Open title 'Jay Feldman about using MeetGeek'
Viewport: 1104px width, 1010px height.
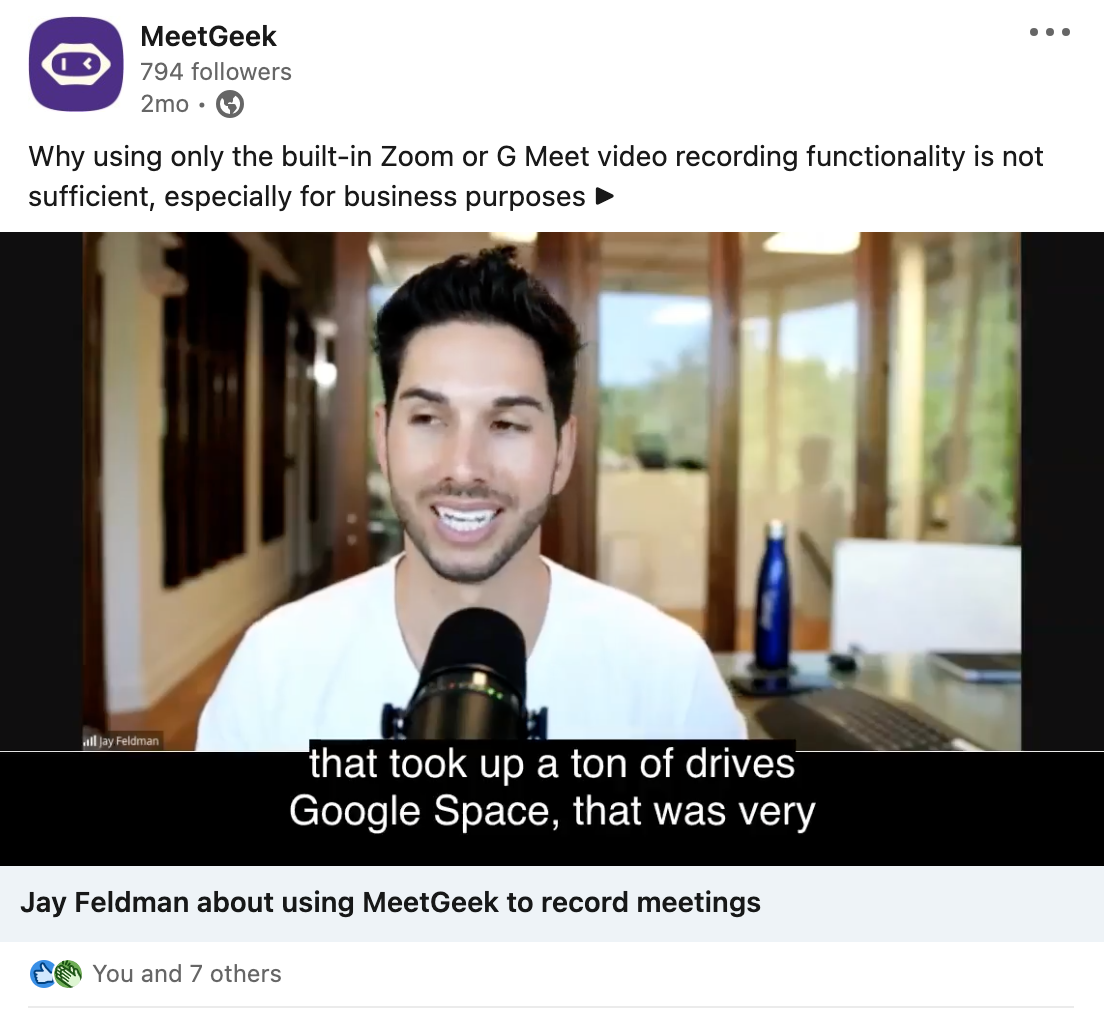point(390,902)
